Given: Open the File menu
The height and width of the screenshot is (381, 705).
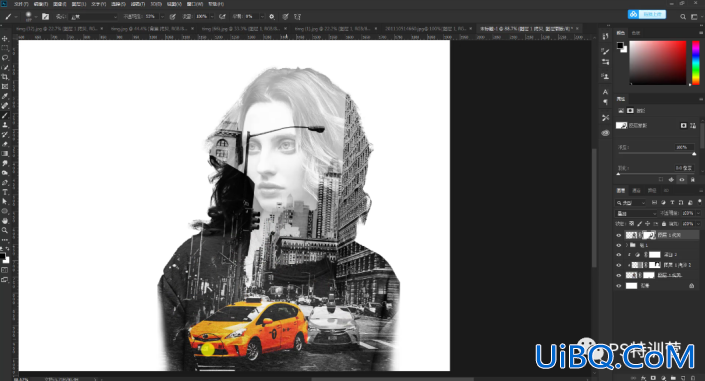Looking at the screenshot, I should tap(21, 4).
